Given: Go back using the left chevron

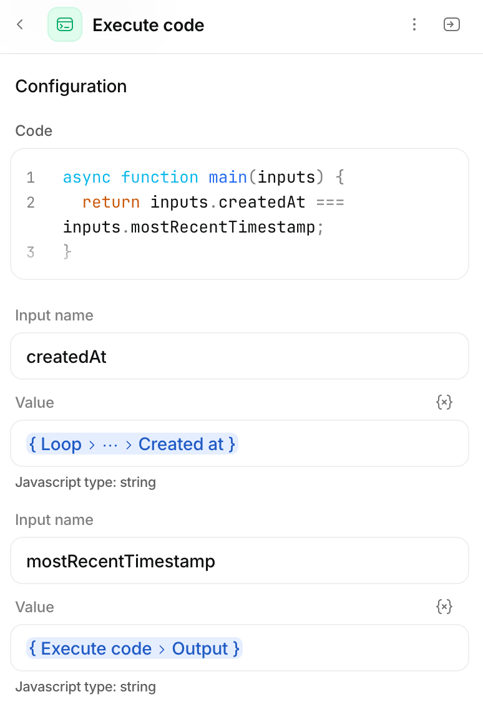Looking at the screenshot, I should point(20,24).
